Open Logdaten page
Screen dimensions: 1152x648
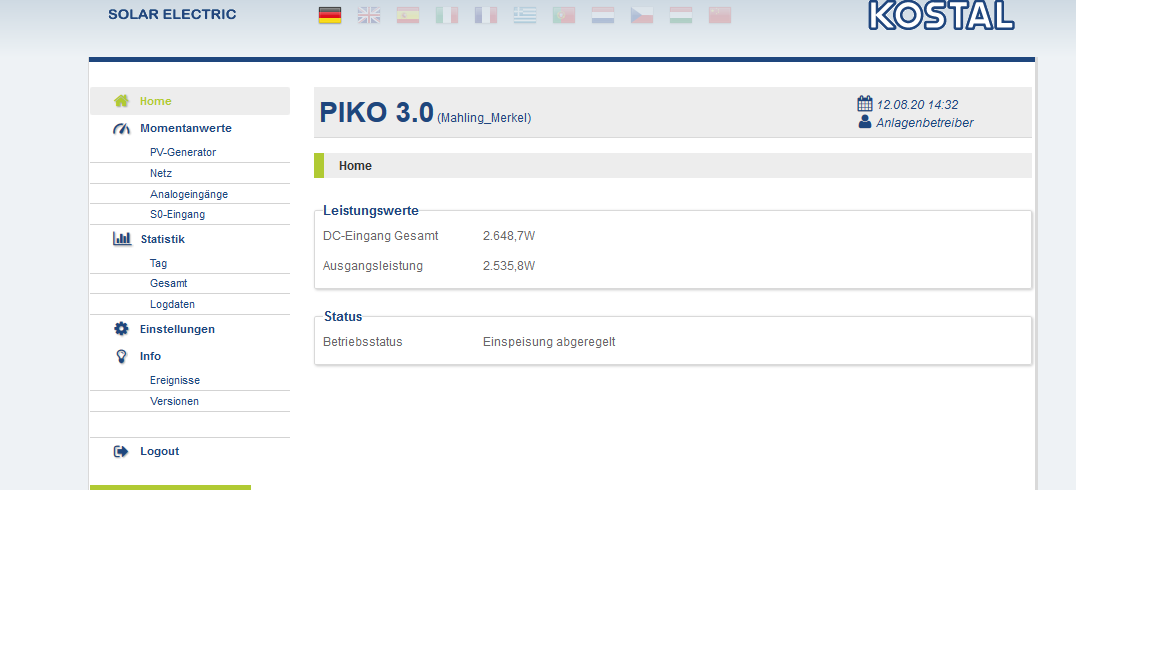point(172,304)
